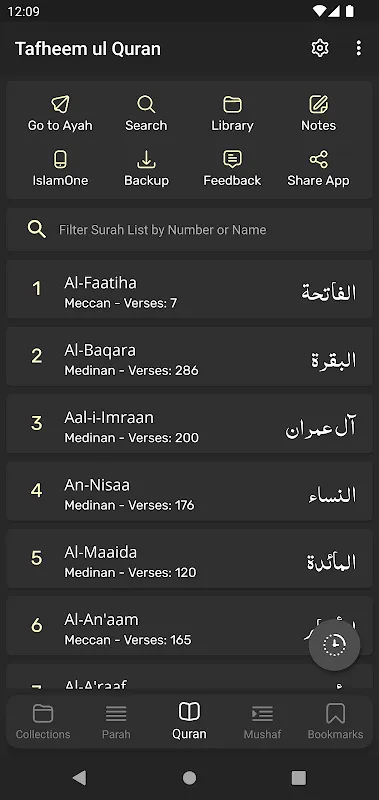The height and width of the screenshot is (800, 379).
Task: Open the Search shortcut
Action: pyautogui.click(x=146, y=104)
